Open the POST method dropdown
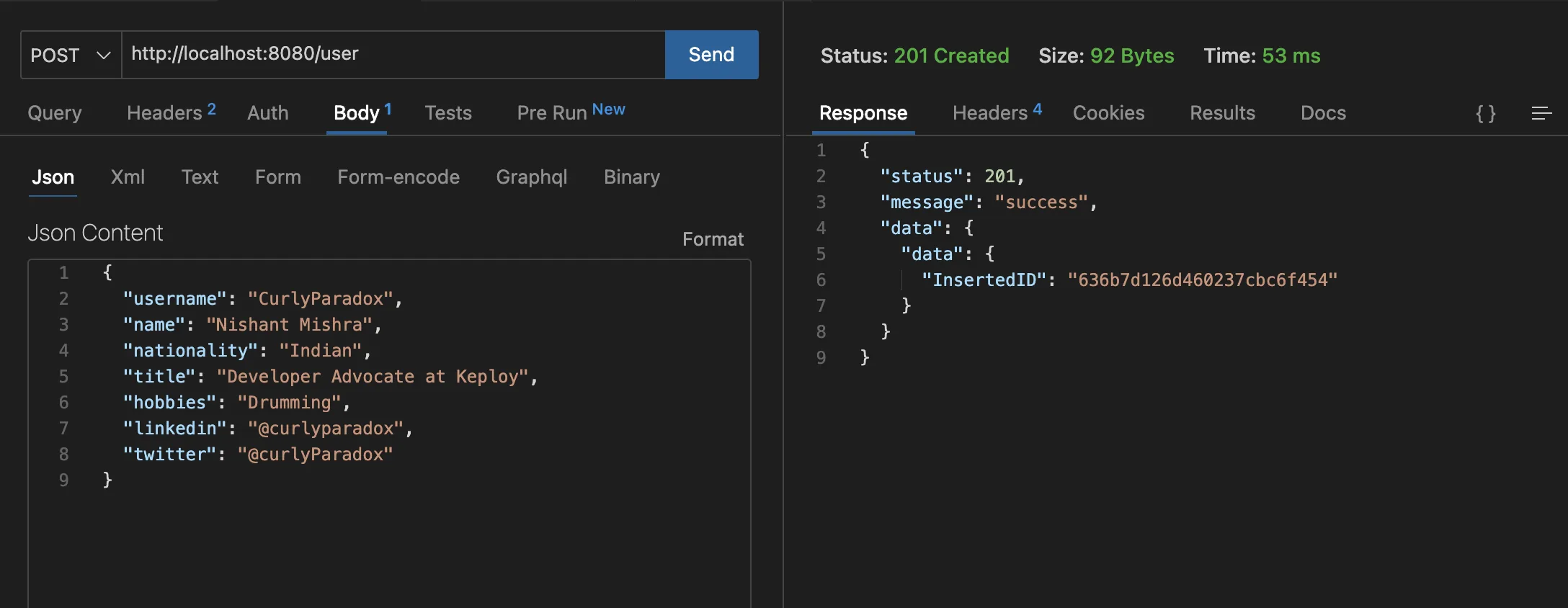The width and height of the screenshot is (1568, 608). click(71, 55)
